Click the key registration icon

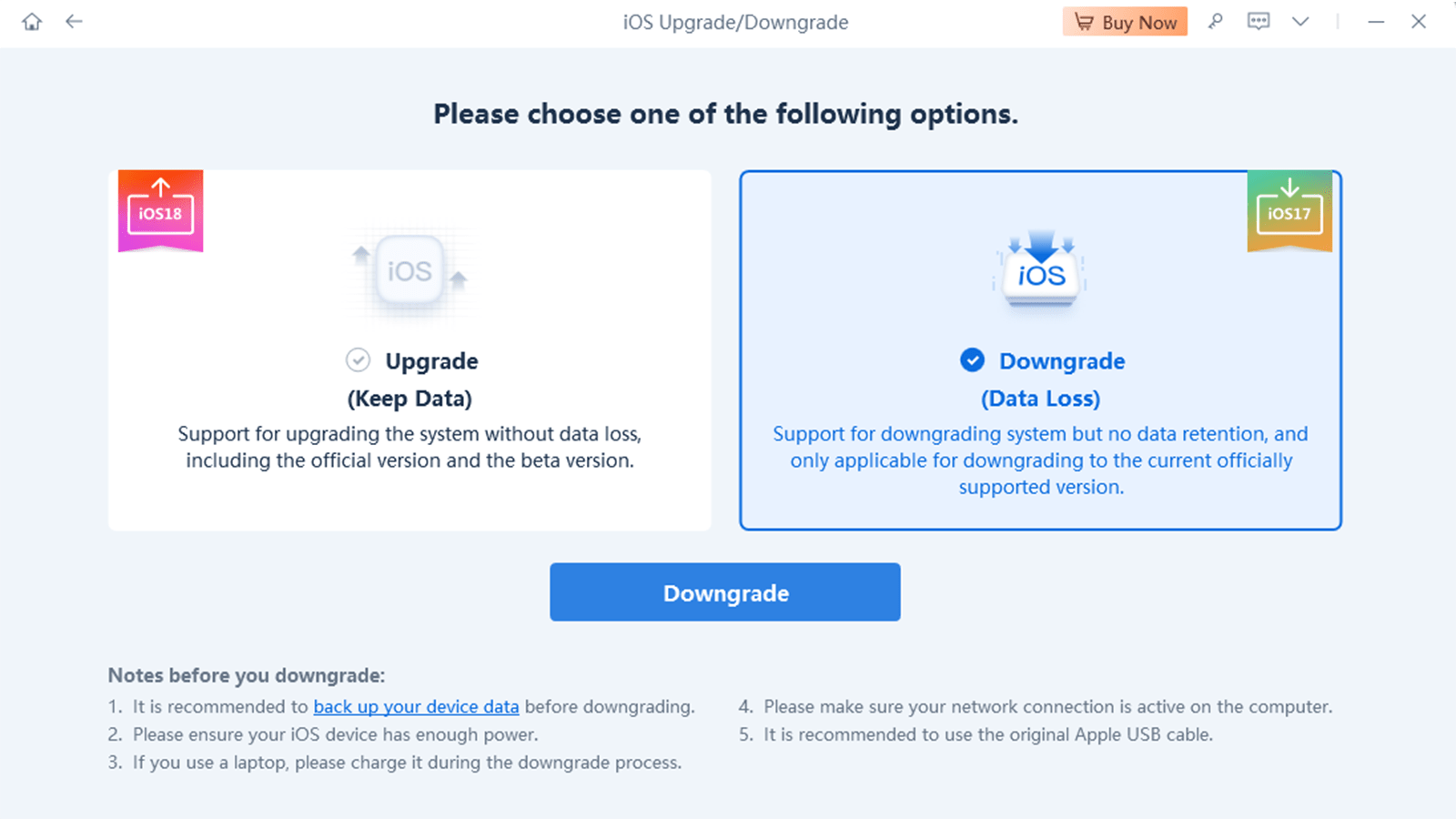coord(1216,21)
